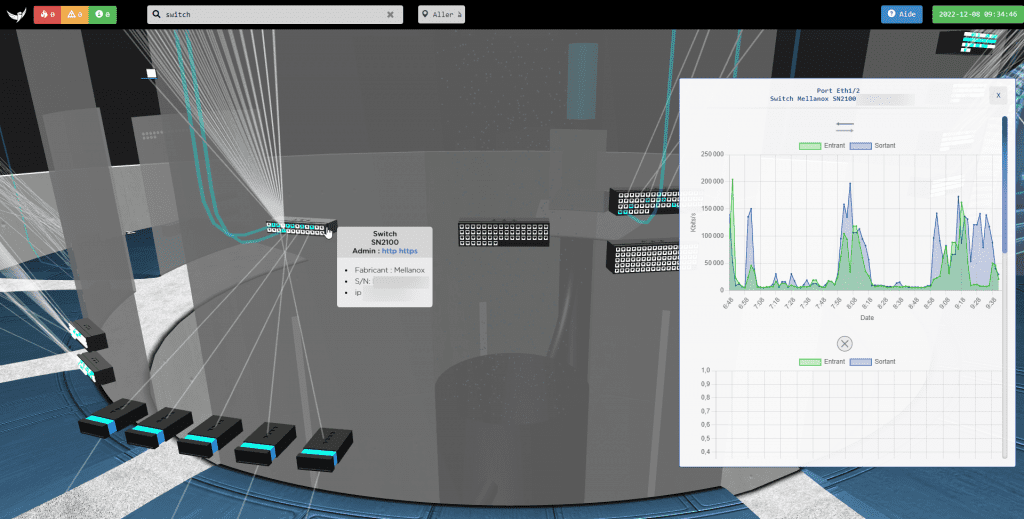Select the middle patch panel switch model
Viewport: 1024px width, 519px height.
504,232
